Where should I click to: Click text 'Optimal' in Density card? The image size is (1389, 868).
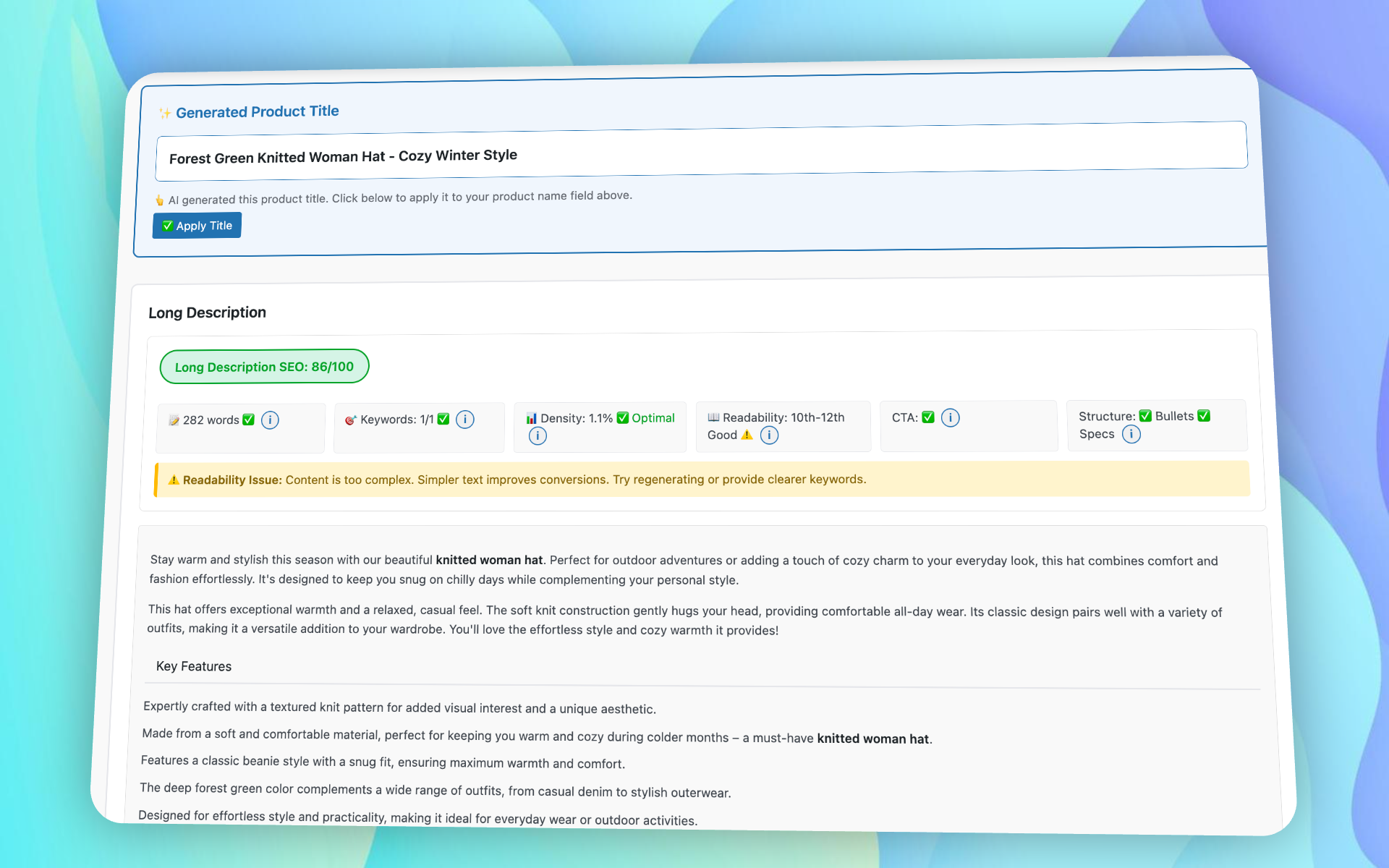(653, 418)
